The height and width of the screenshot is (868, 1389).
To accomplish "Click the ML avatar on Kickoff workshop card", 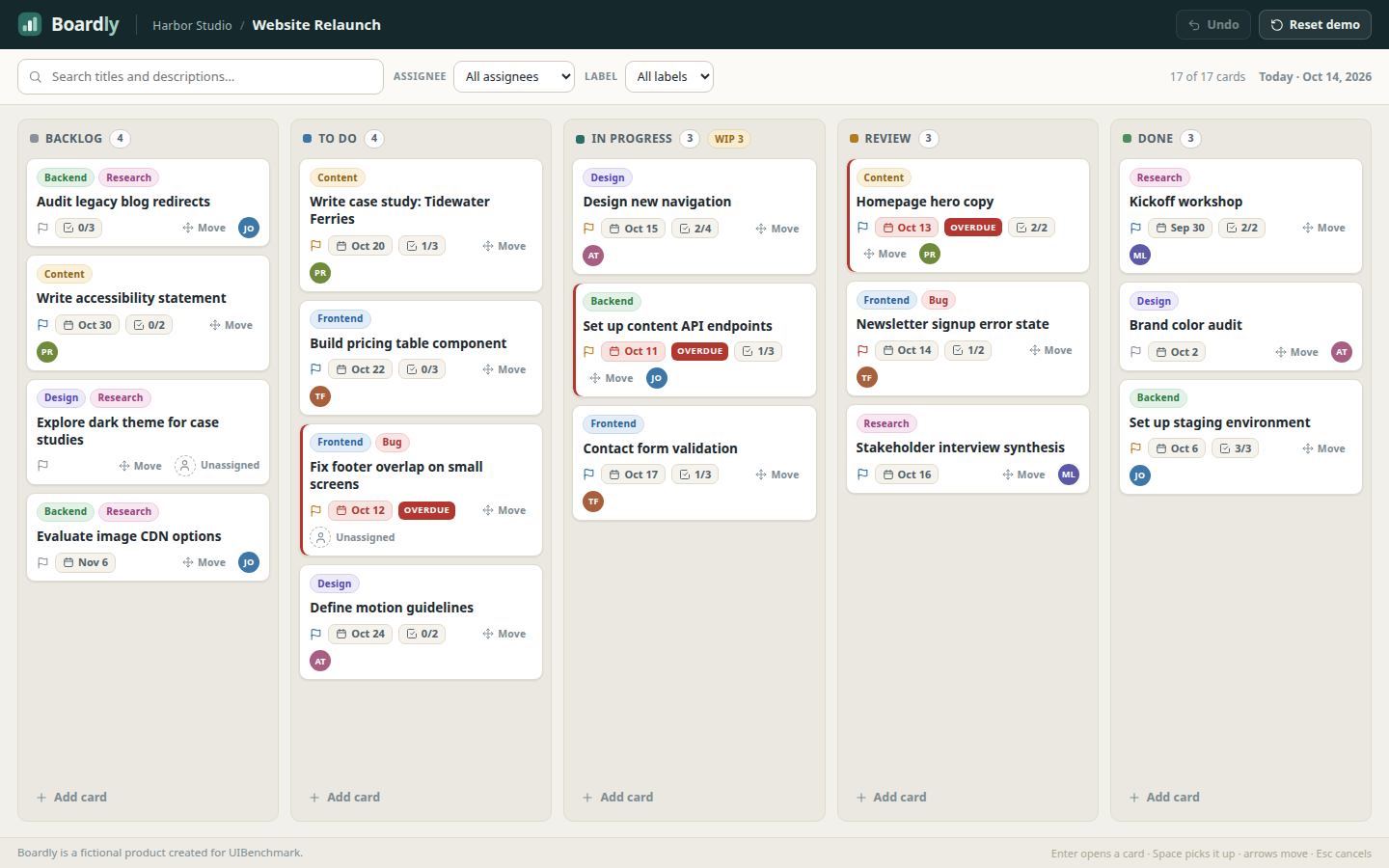I will click(1140, 256).
